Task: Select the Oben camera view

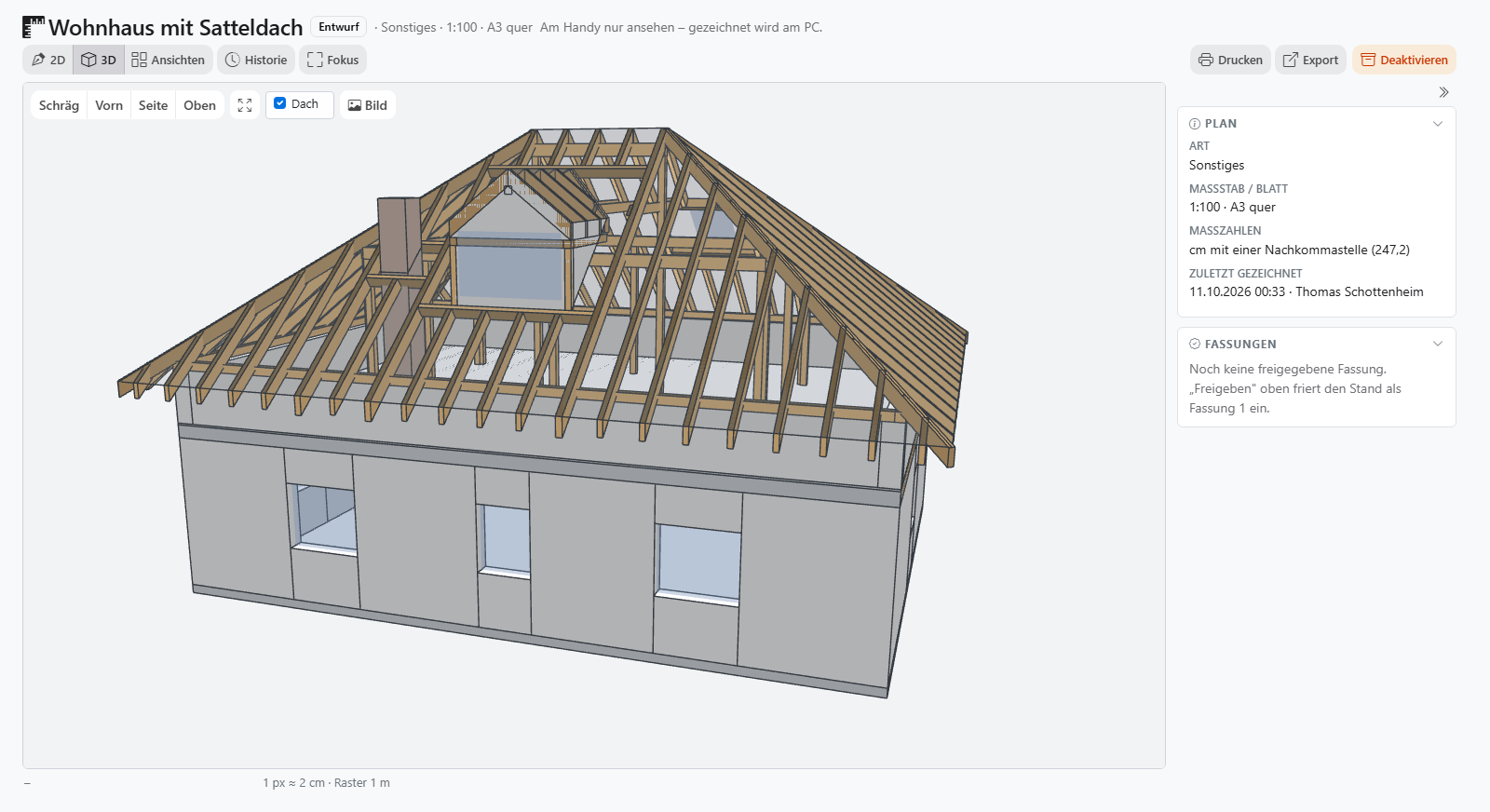Action: pos(200,105)
